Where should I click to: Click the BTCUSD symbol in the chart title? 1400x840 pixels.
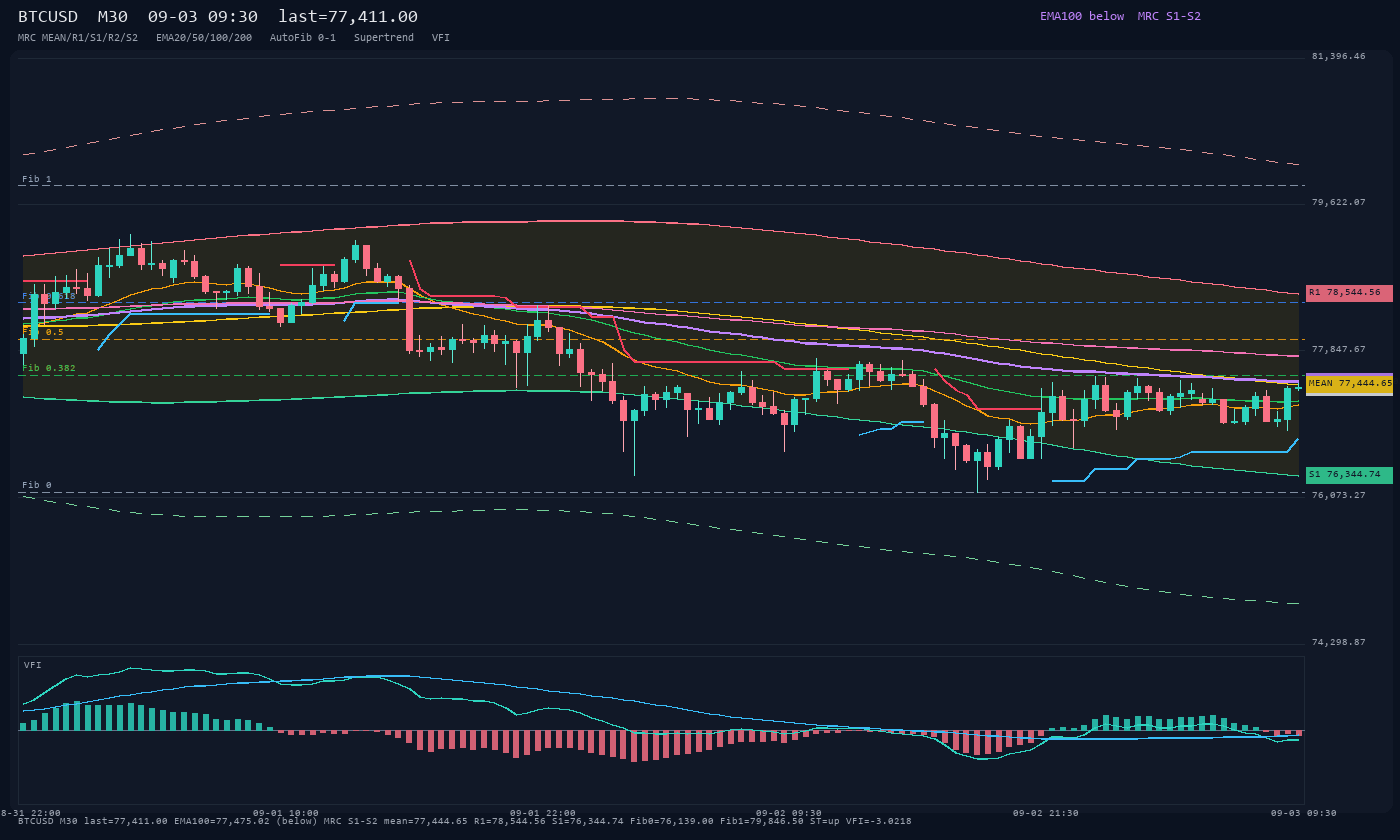pos(50,16)
